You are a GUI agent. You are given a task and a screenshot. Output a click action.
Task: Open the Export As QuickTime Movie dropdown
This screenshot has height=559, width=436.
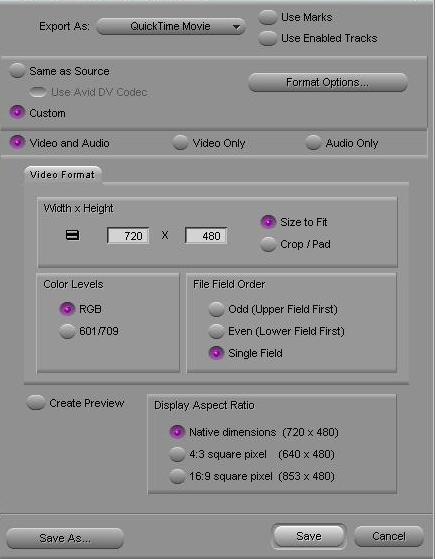[171, 26]
